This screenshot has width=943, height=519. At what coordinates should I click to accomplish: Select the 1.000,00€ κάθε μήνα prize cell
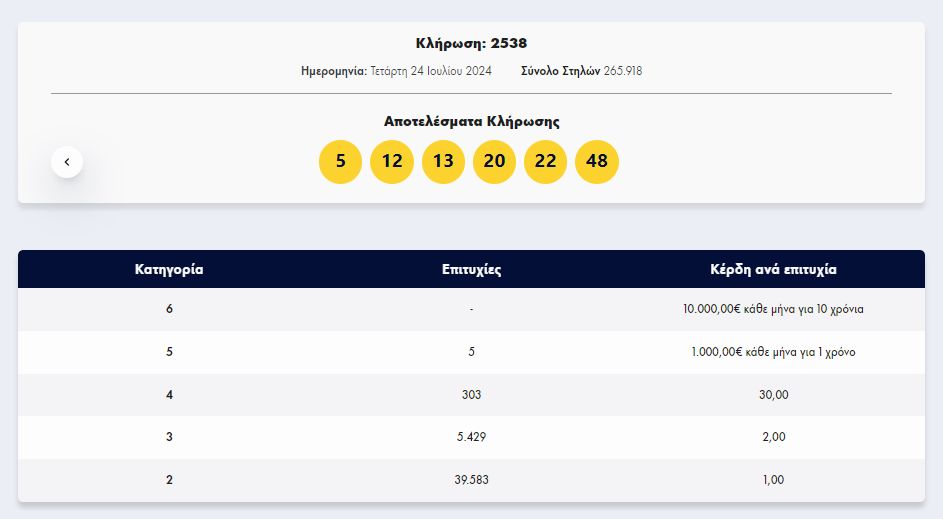(773, 352)
